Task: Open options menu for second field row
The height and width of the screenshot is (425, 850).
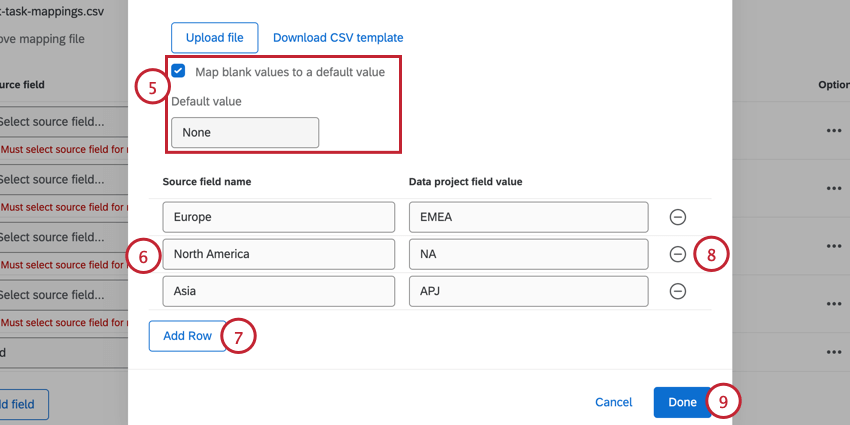Action: click(x=833, y=188)
